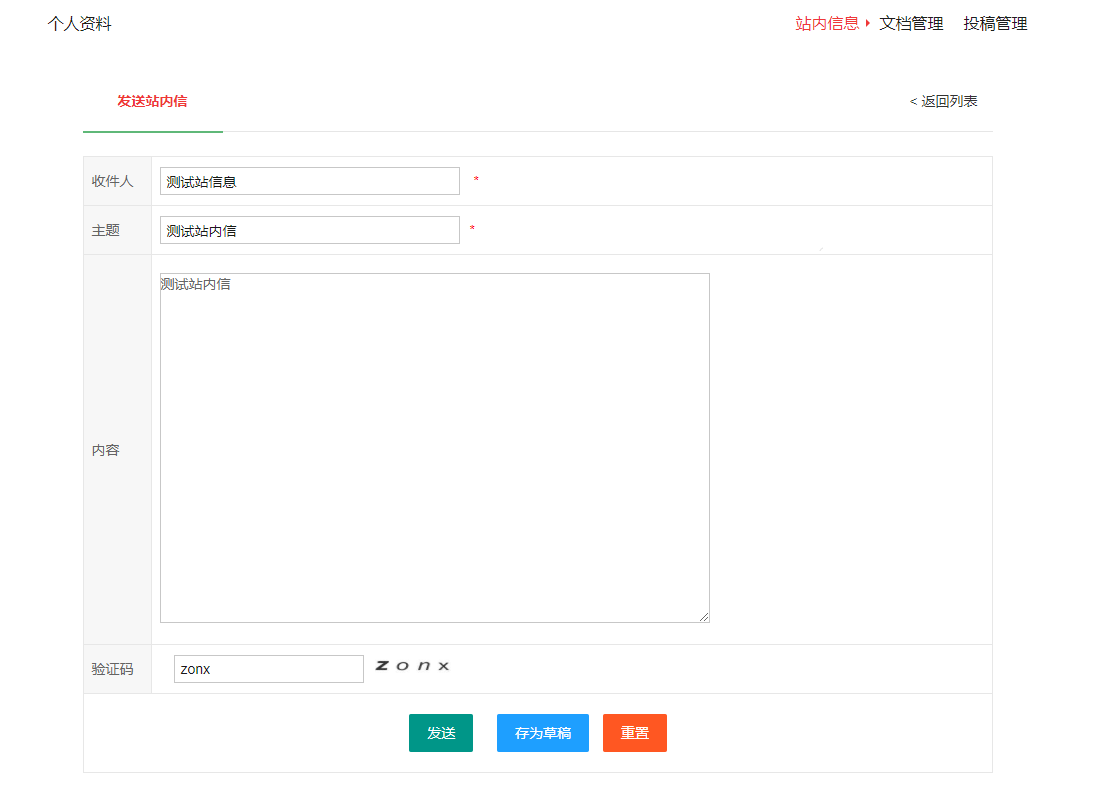Click the 收件人 label

click(x=113, y=181)
